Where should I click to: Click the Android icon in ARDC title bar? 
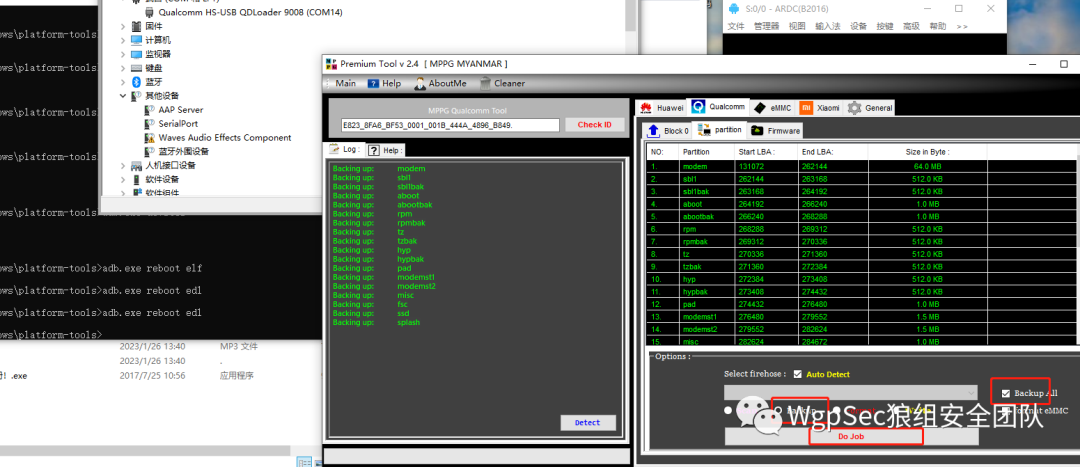tap(735, 9)
